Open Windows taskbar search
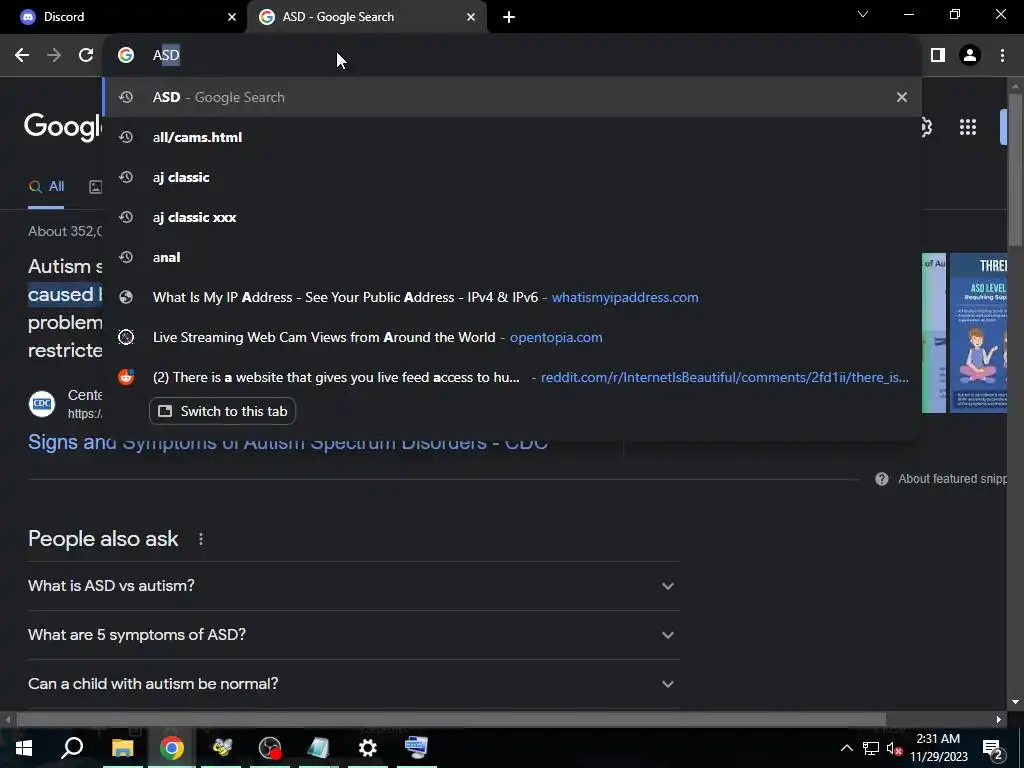1024x768 pixels. [x=72, y=748]
